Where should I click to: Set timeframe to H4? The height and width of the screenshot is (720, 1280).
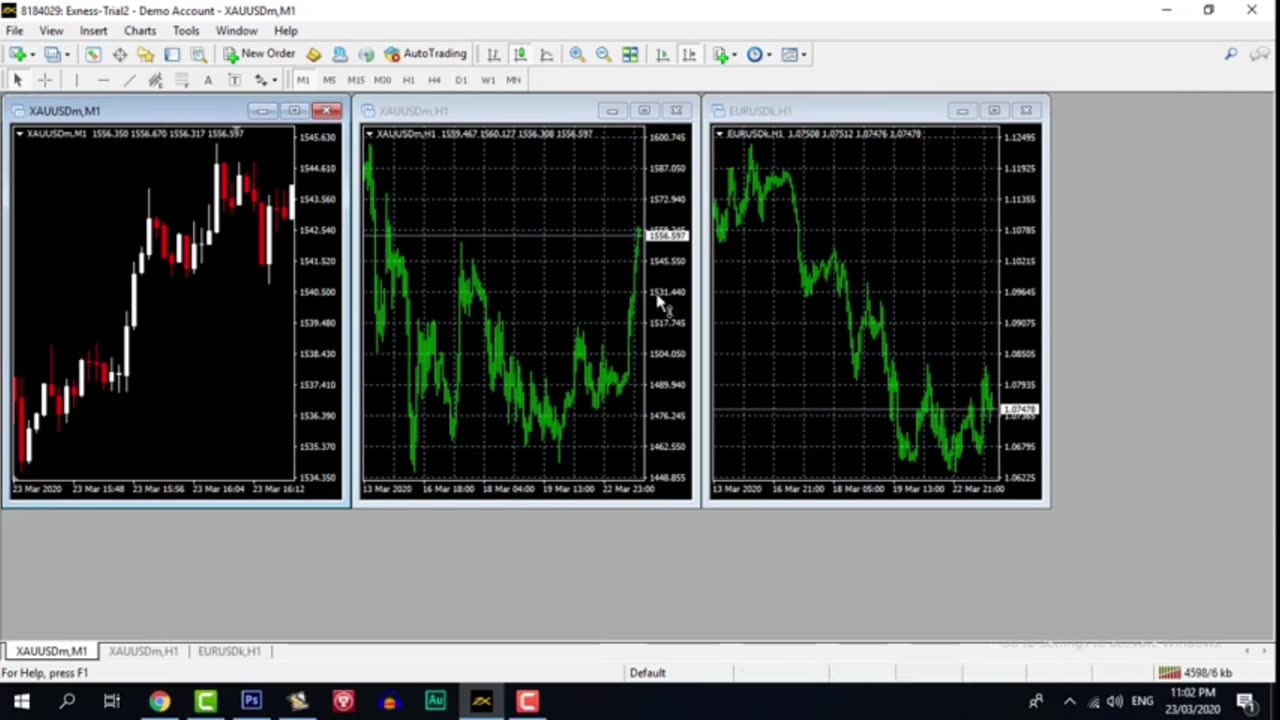click(x=434, y=80)
